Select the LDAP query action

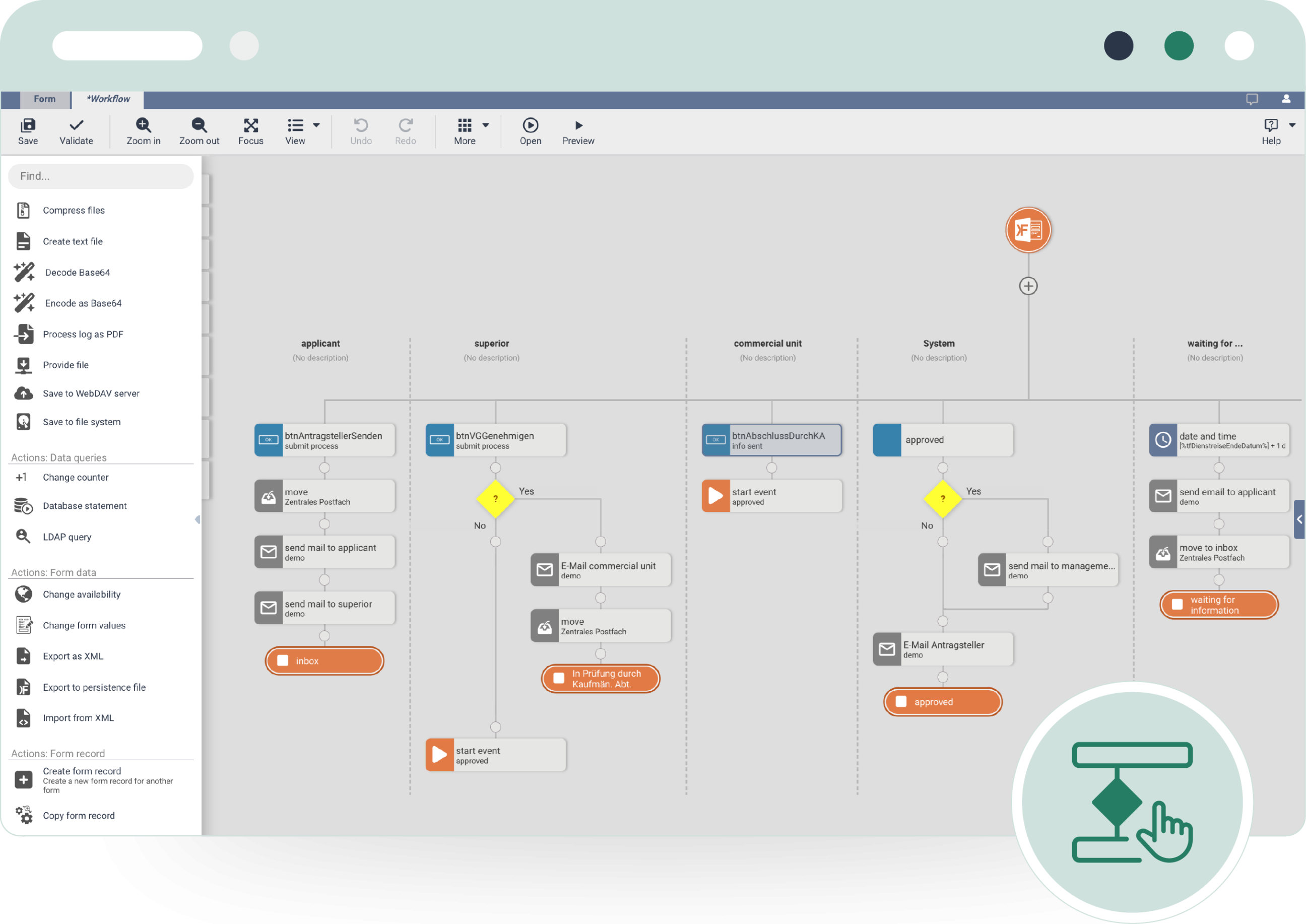67,537
